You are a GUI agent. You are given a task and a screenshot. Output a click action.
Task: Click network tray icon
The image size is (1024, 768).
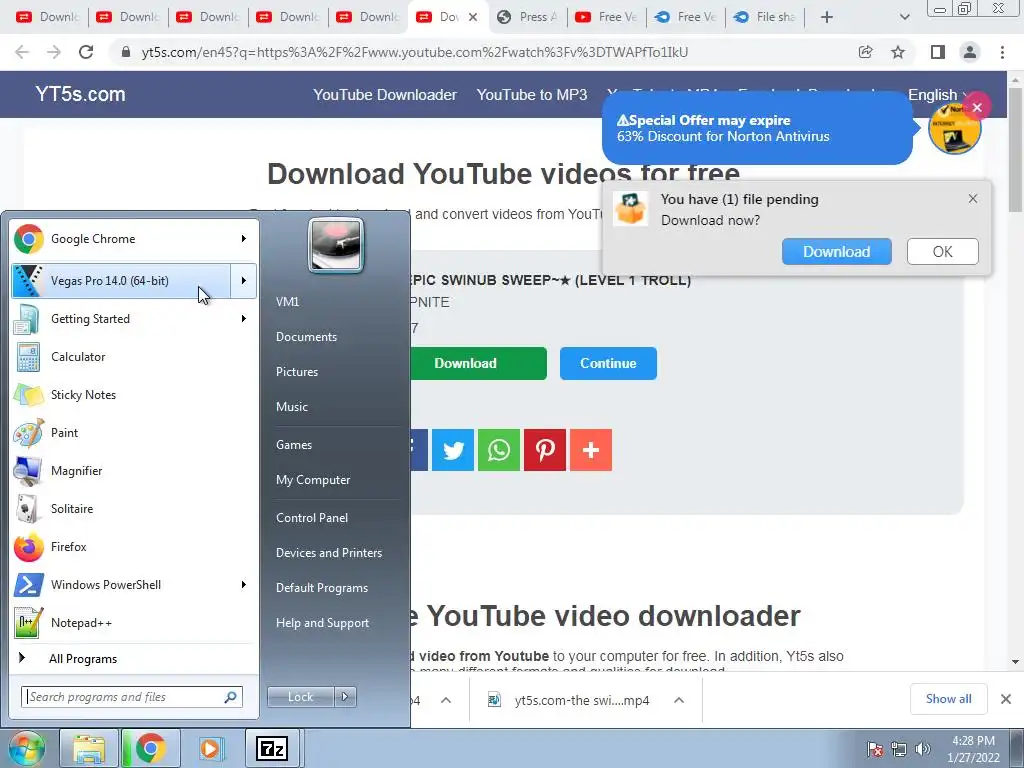[899, 749]
